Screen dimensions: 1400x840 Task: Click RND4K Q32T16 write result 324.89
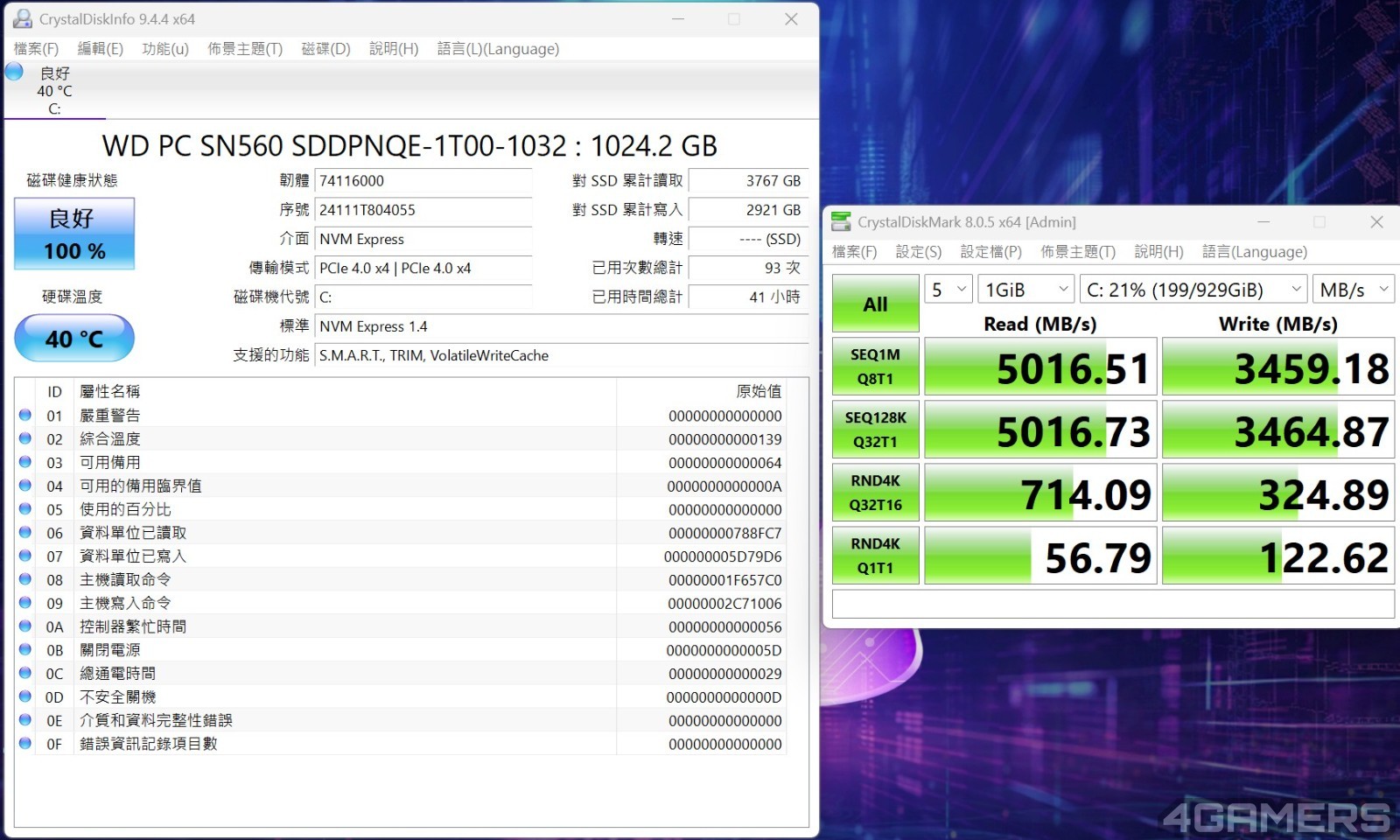(x=1278, y=493)
